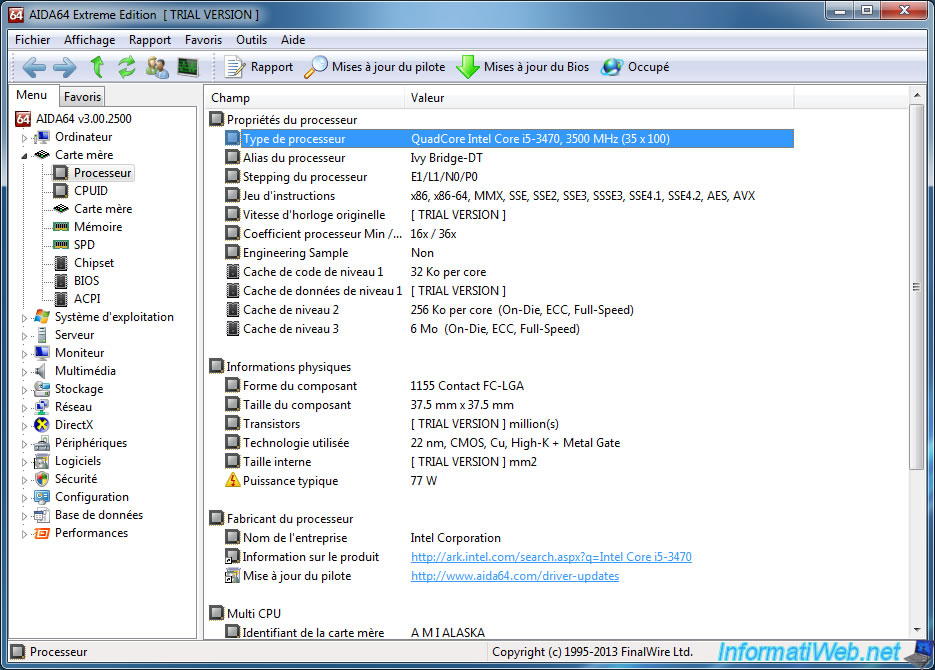The height and width of the screenshot is (670, 935).
Task: Click the Valeur column header
Action: pyautogui.click(x=599, y=98)
